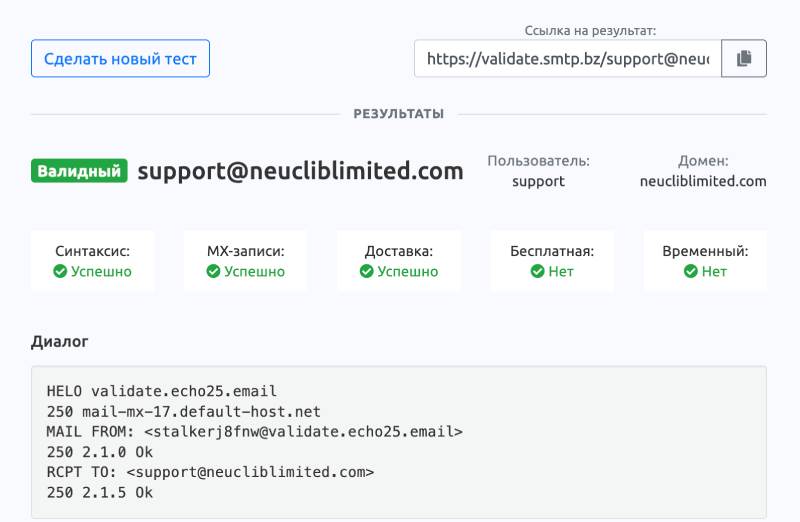Click the MAIL FROM line in dialog
Viewport: 800px width, 522px height.
254,431
